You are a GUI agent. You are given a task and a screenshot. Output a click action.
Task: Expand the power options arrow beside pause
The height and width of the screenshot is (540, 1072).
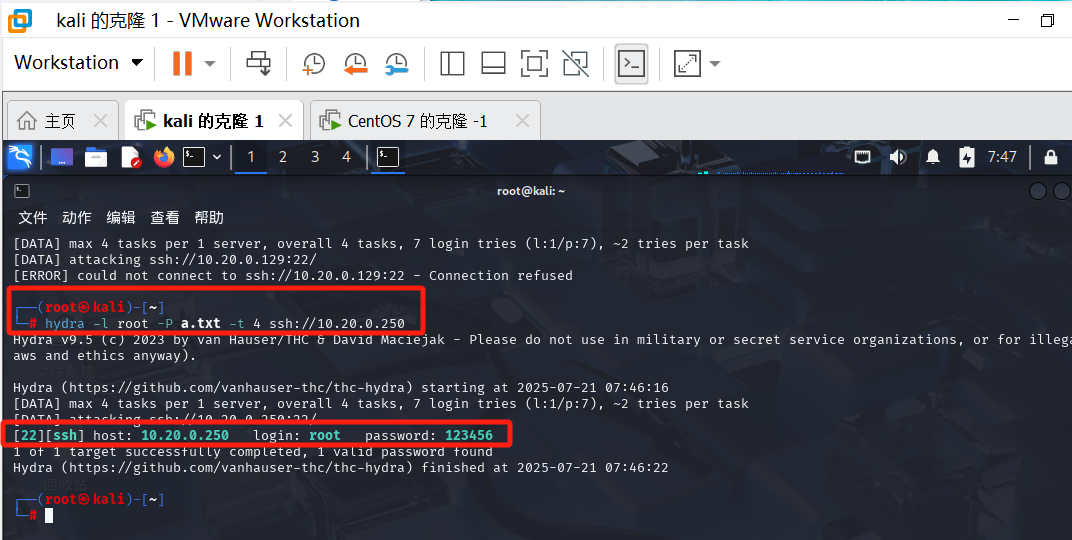point(210,64)
